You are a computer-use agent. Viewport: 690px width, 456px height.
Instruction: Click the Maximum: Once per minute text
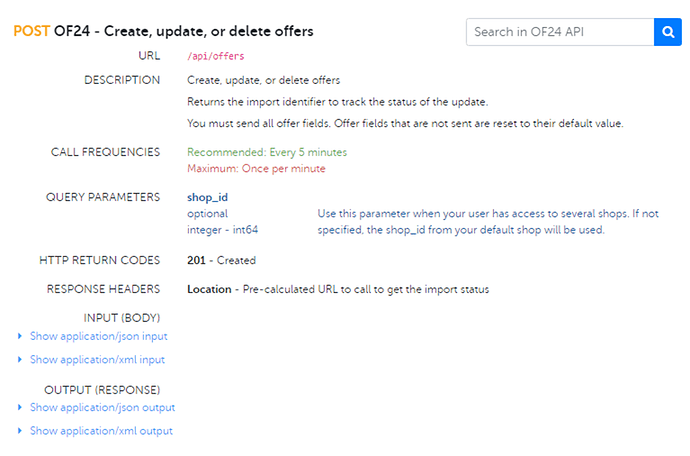(256, 169)
